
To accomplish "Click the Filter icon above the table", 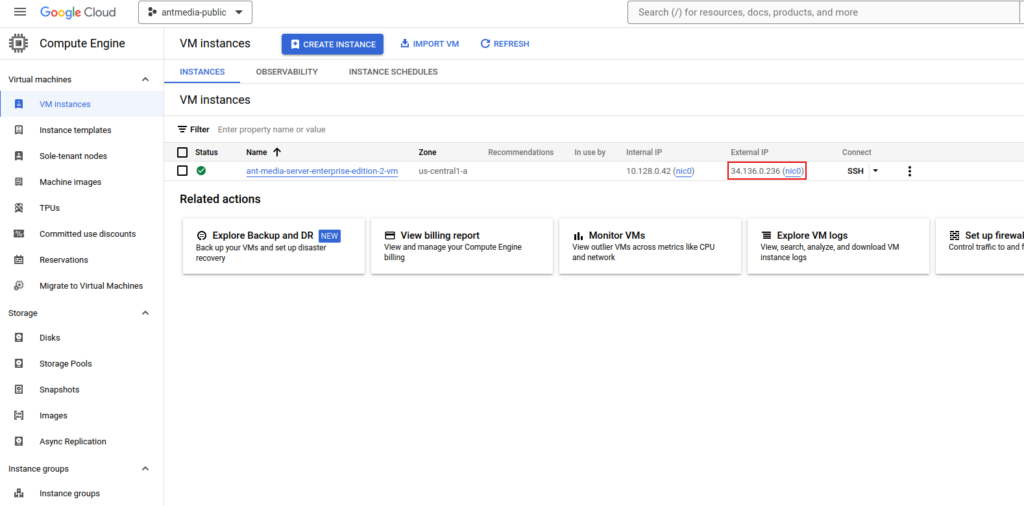I will pyautogui.click(x=182, y=129).
